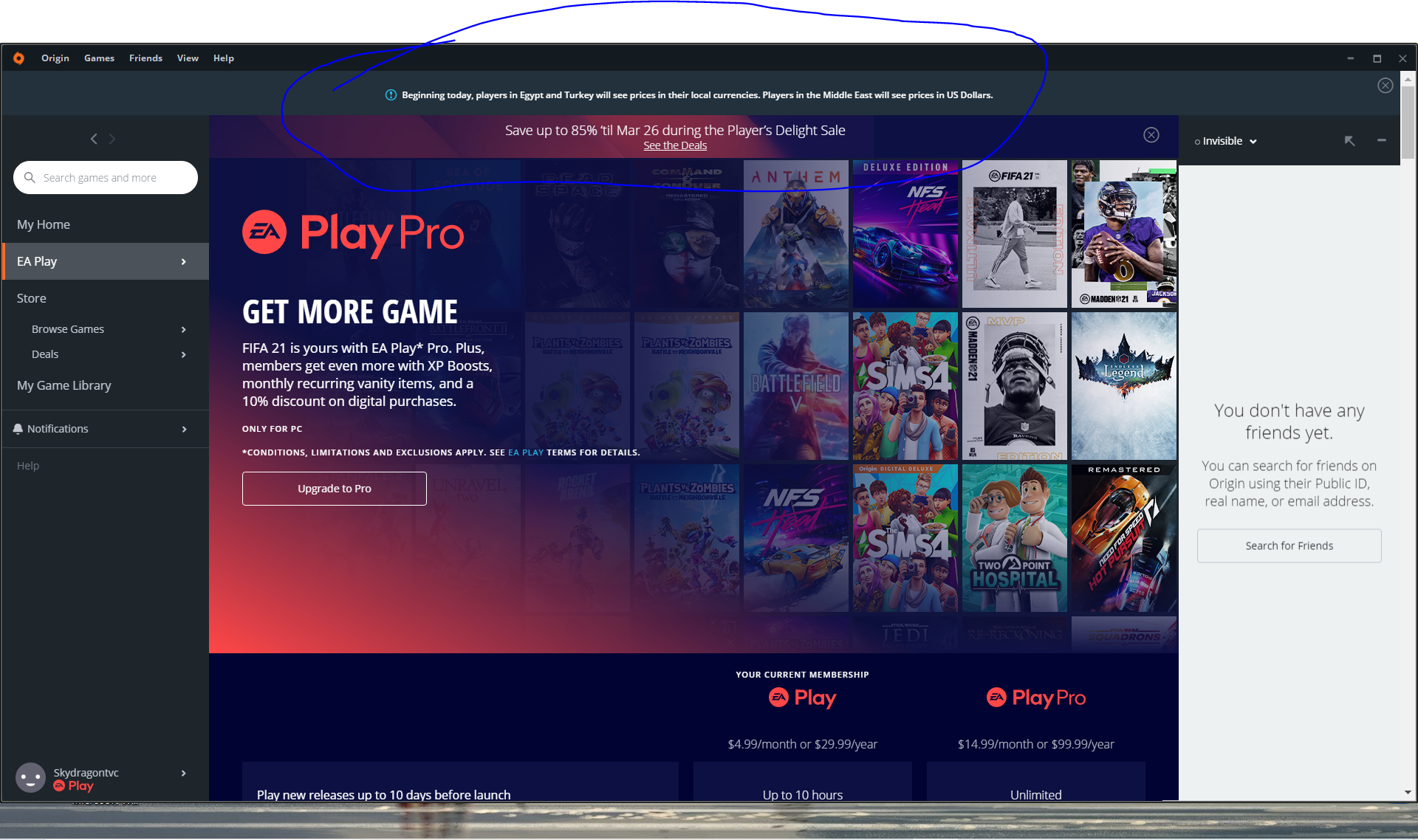The image size is (1418, 840).
Task: Open the Games menu
Action: point(99,58)
